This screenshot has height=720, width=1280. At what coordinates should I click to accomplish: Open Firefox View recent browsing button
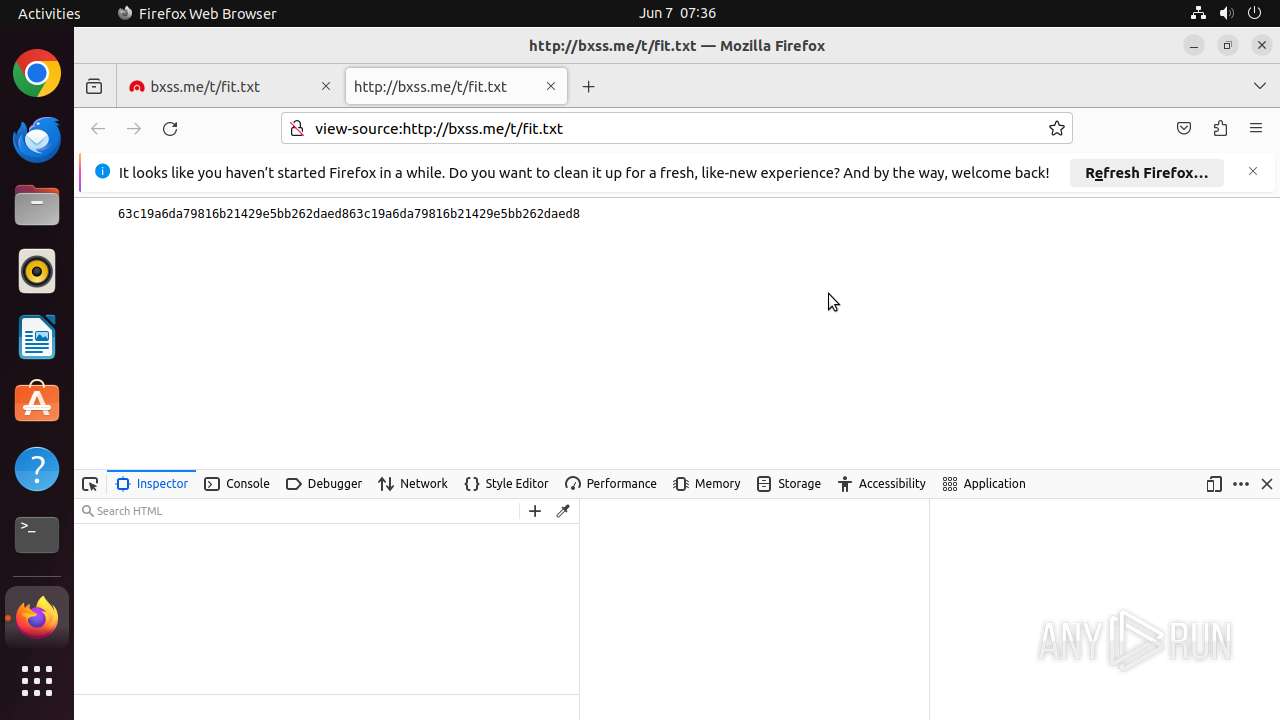[x=94, y=87]
